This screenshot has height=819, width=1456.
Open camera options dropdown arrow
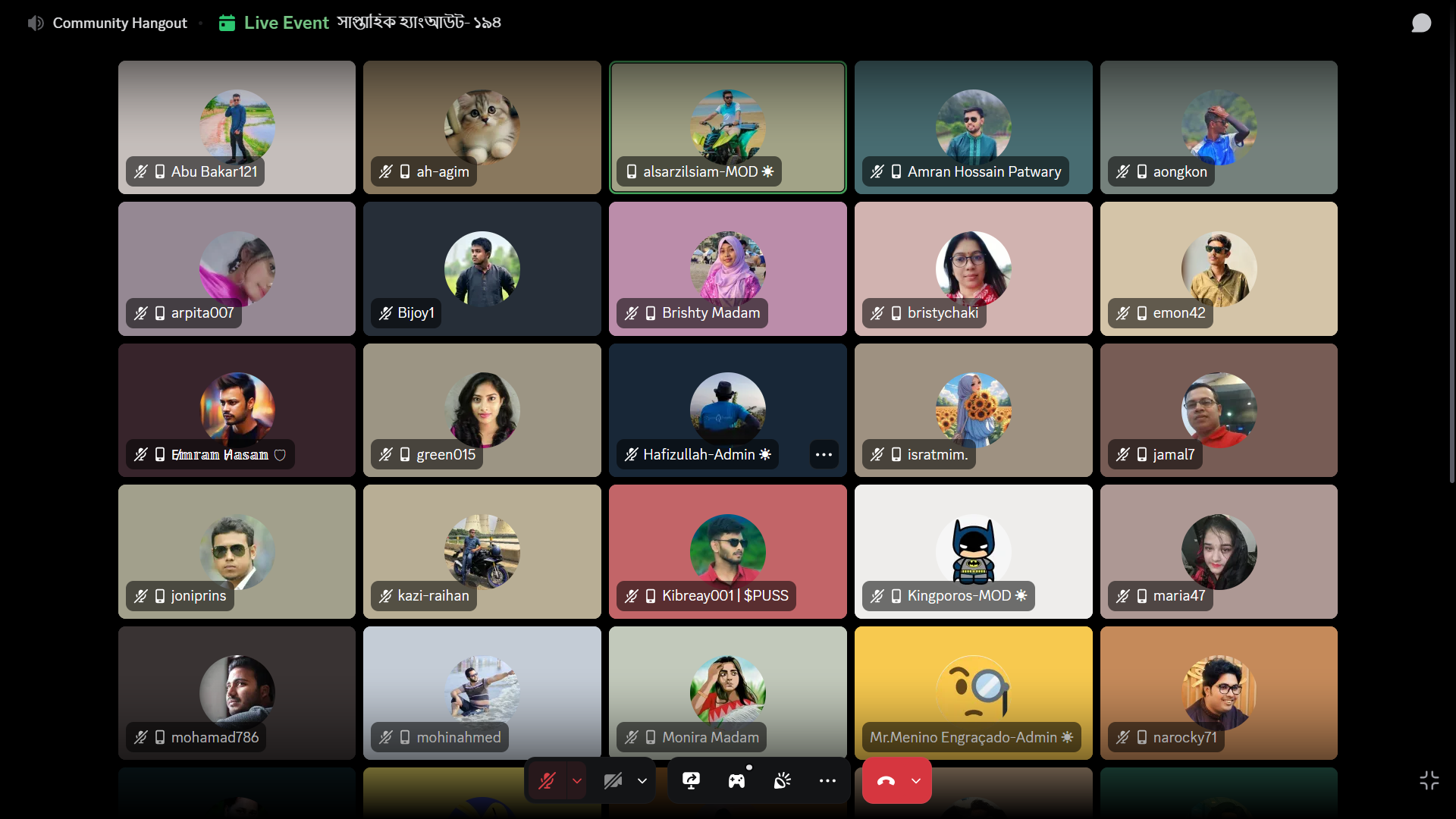point(642,780)
